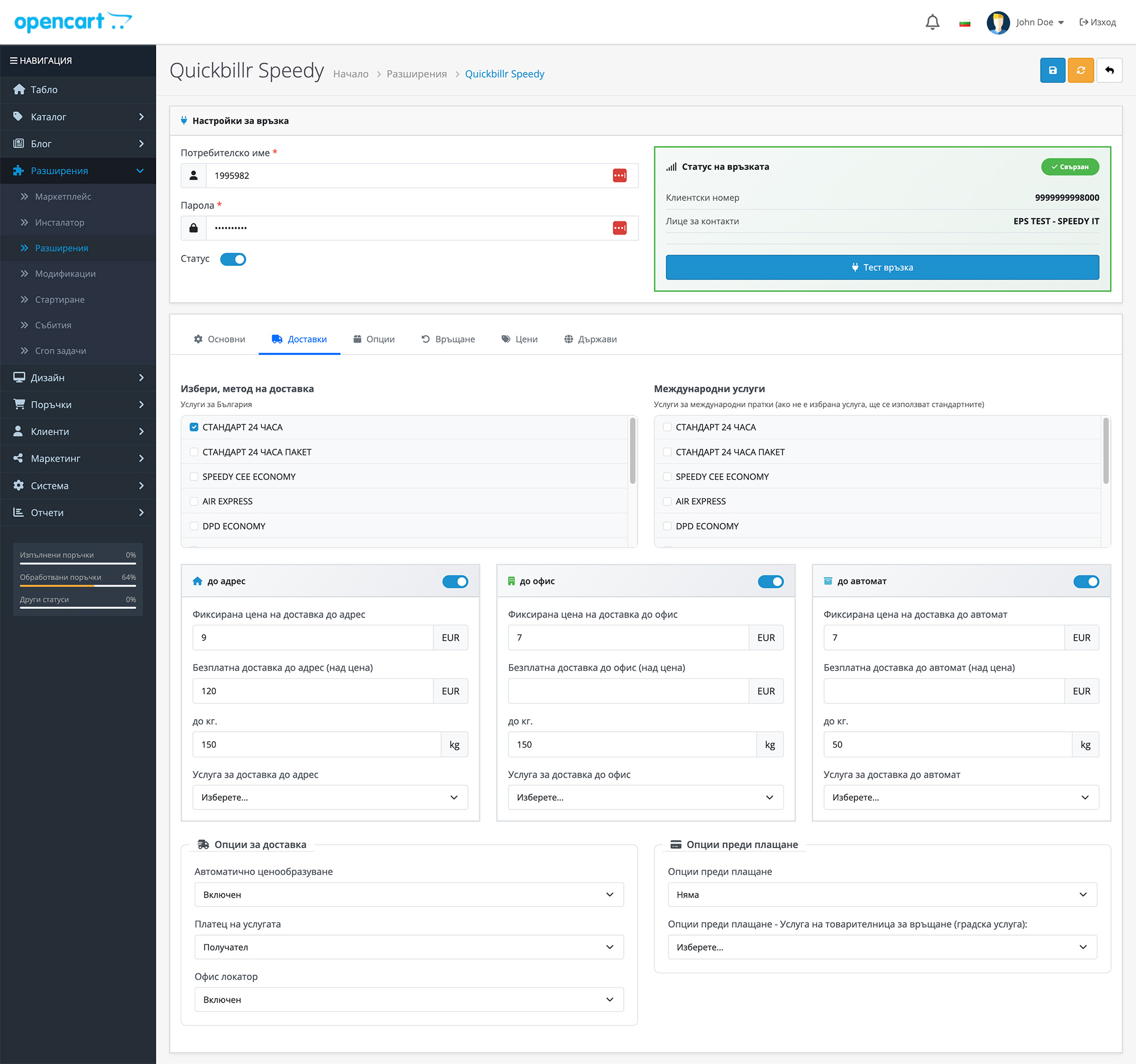This screenshot has height=1064, width=1136.
Task: Open the notifications bell icon
Action: tap(932, 22)
